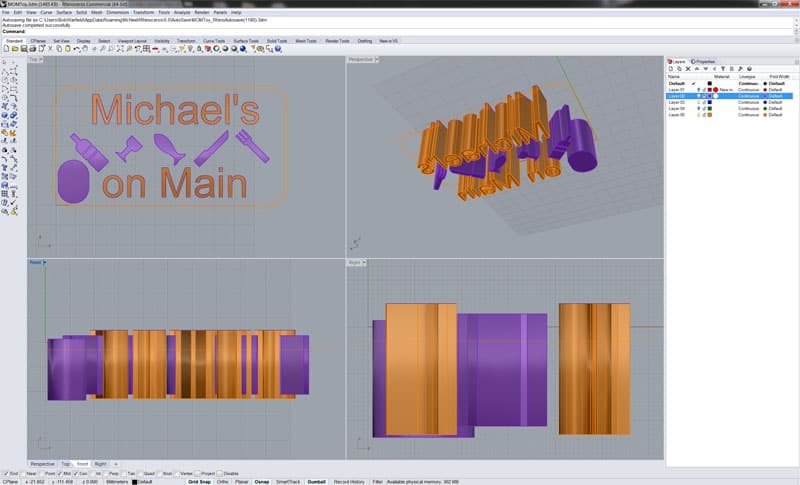This screenshot has height=485, width=800.
Task: Click the Layer 04 green color swatch
Action: [x=710, y=109]
